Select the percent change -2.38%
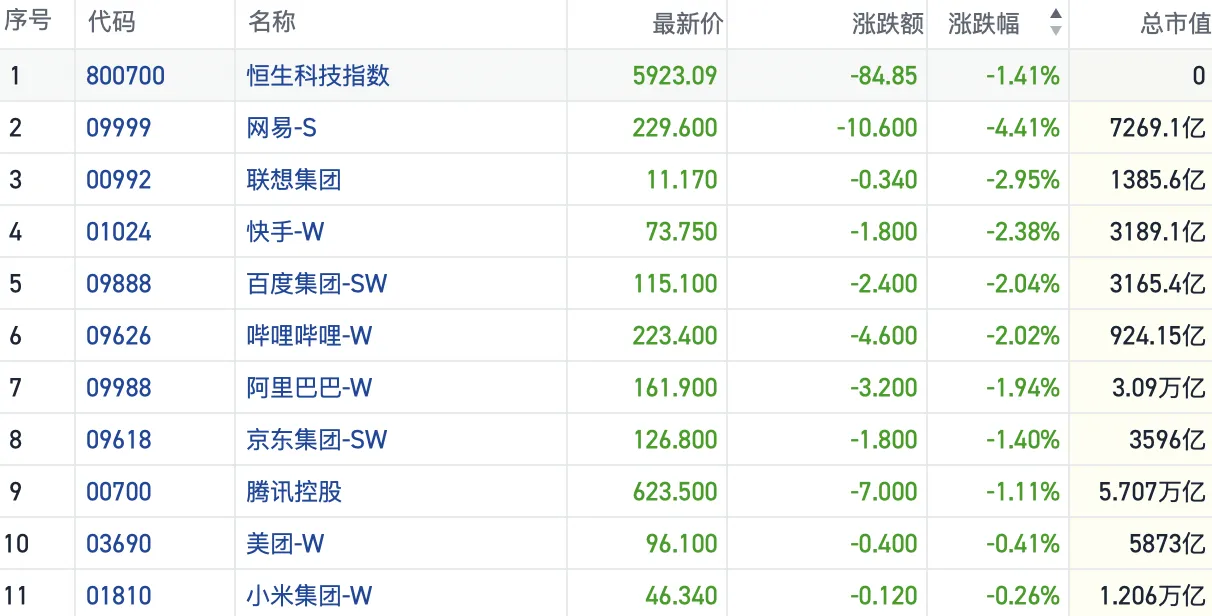The image size is (1212, 616). click(x=1022, y=232)
